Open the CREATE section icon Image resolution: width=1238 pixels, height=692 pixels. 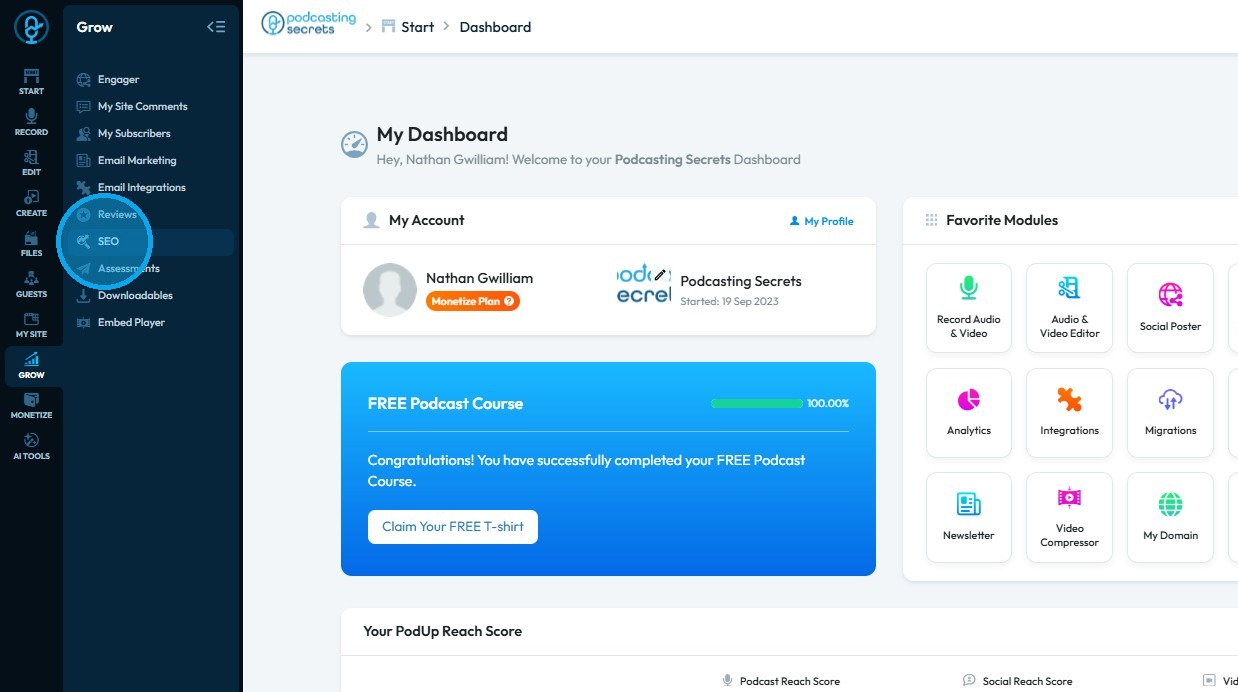click(x=31, y=204)
